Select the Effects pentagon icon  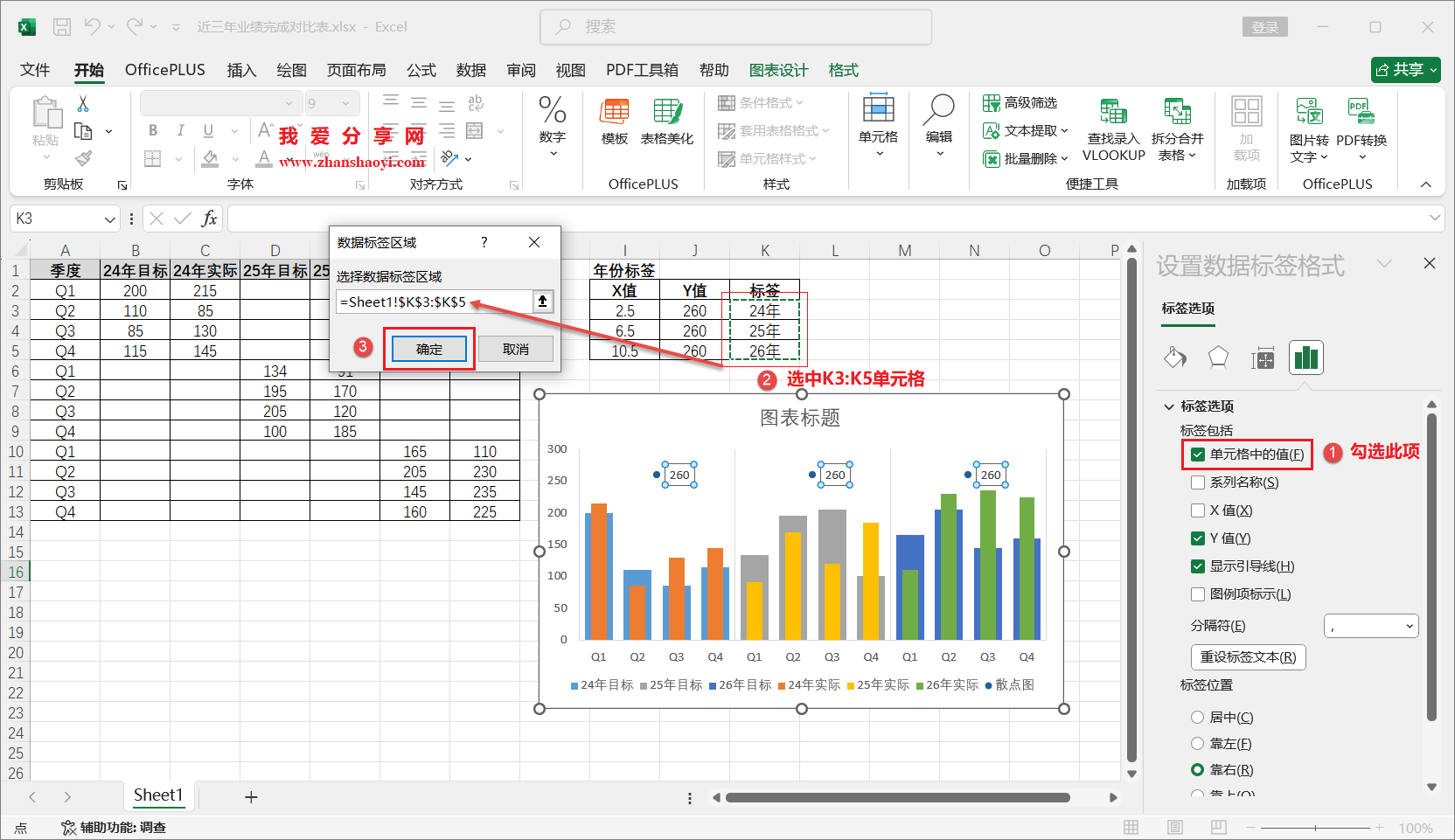(x=1218, y=358)
